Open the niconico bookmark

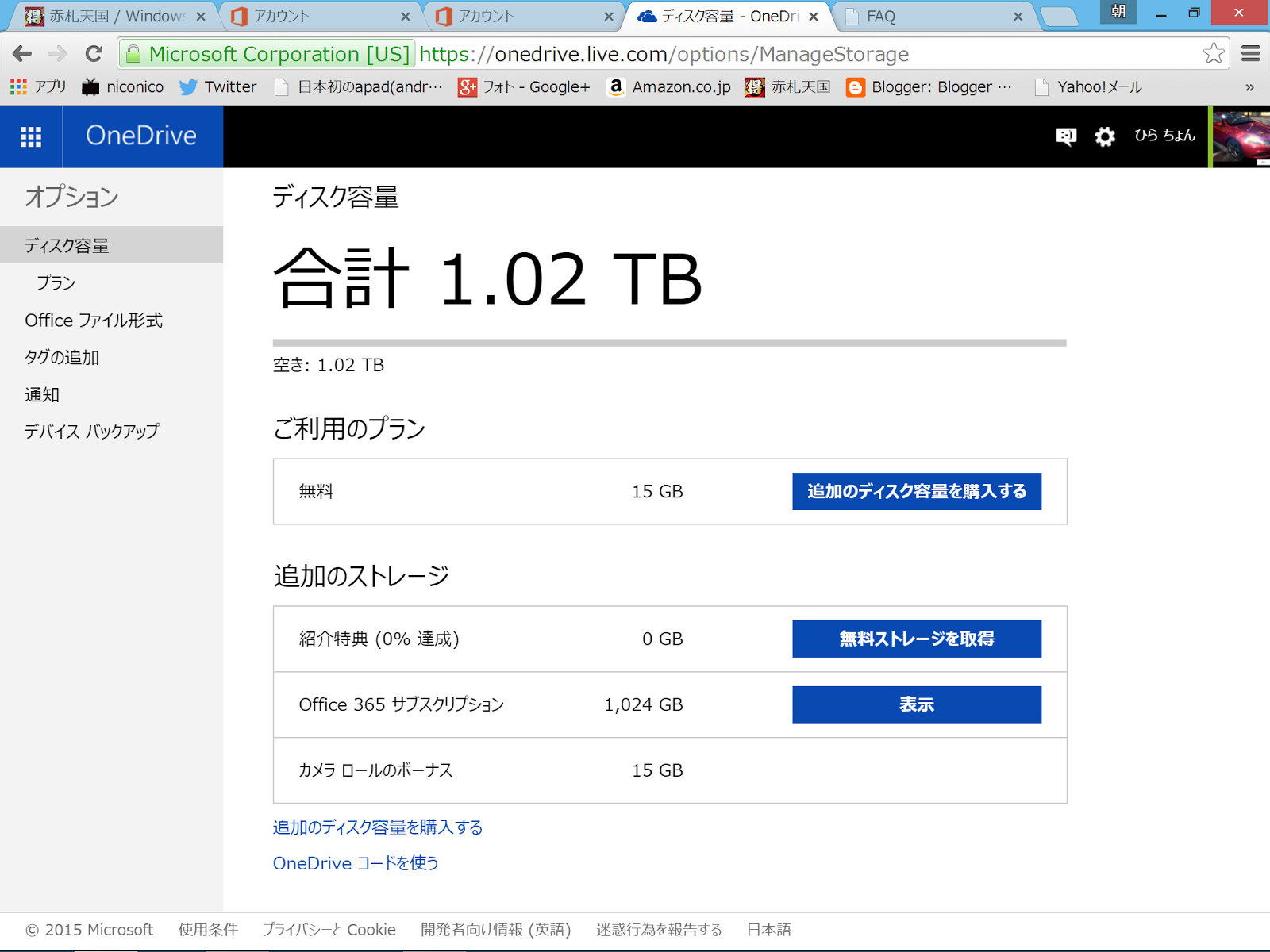click(123, 87)
